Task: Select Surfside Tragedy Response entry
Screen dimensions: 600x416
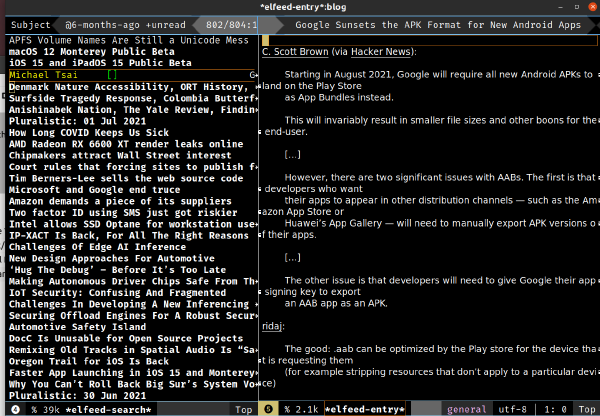Action: 133,98
